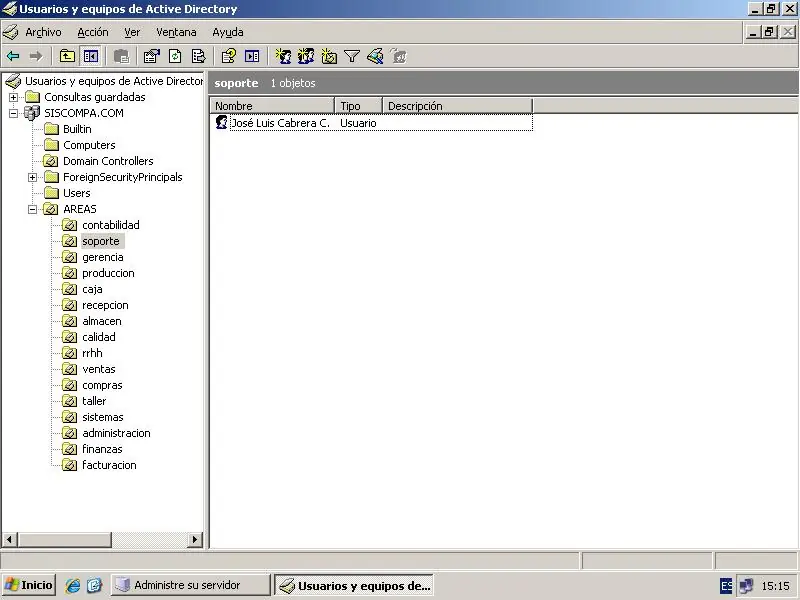
Task: Open the Ventana menu
Action: (176, 32)
